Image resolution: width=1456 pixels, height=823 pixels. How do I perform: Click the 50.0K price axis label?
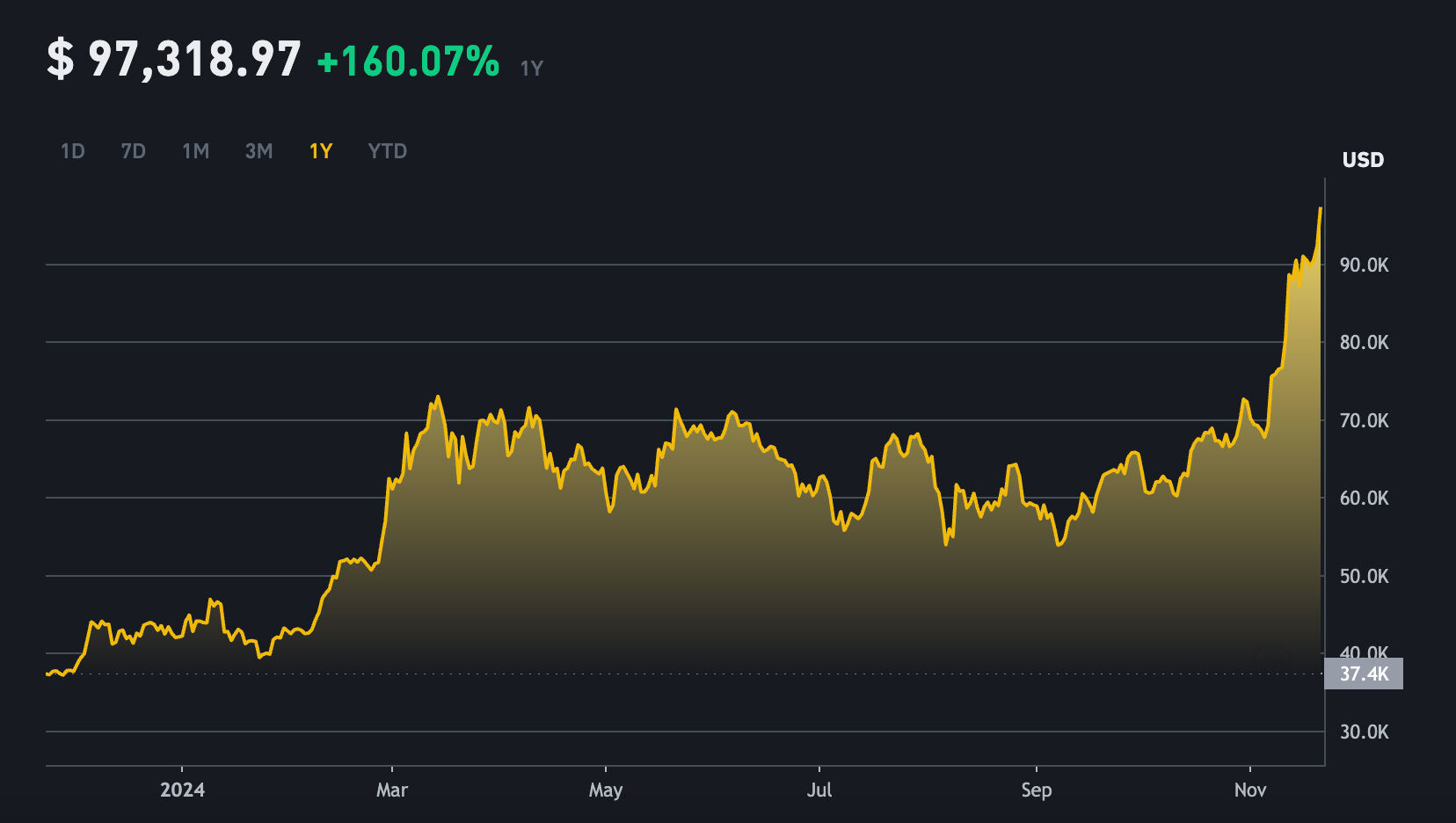click(1364, 576)
